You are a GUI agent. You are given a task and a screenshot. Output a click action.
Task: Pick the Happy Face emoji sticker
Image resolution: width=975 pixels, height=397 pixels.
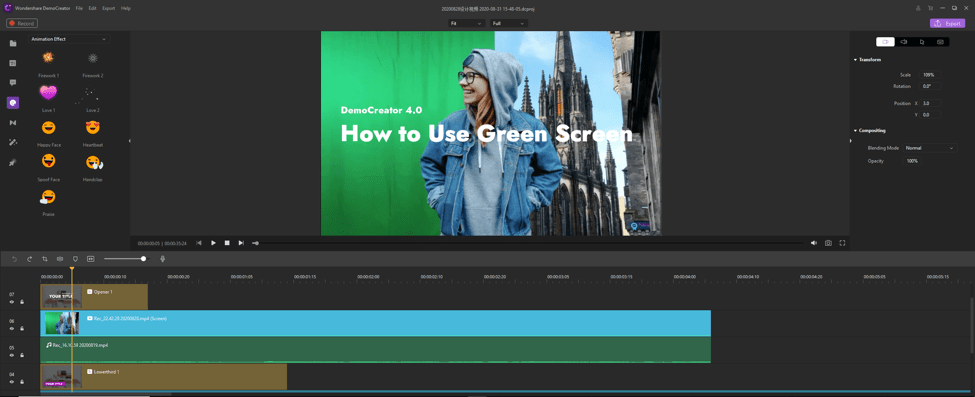48,128
